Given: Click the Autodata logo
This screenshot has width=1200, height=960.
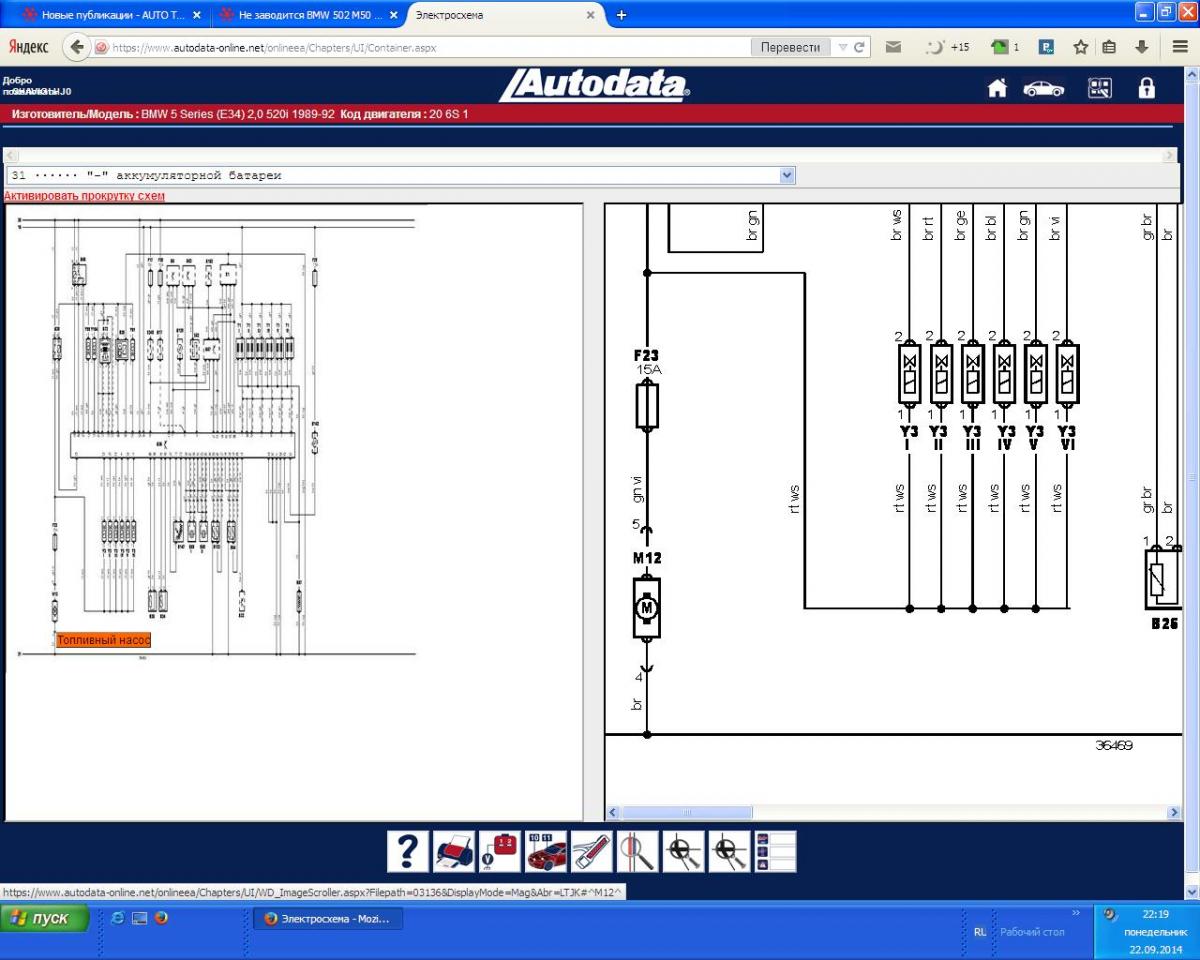Looking at the screenshot, I should tap(595, 86).
